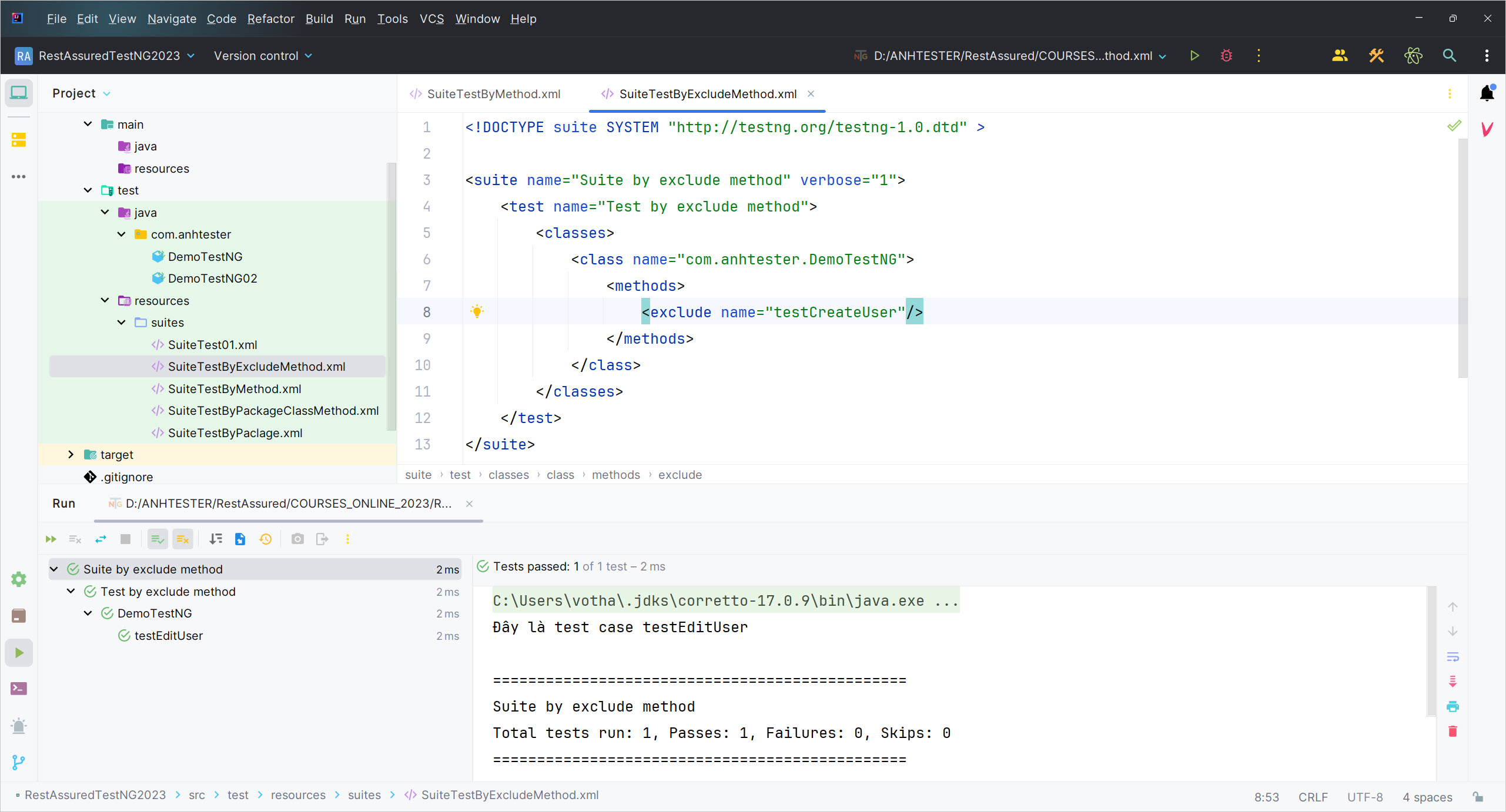
Task: Collapse Suite by exclude method results
Action: pyautogui.click(x=53, y=569)
